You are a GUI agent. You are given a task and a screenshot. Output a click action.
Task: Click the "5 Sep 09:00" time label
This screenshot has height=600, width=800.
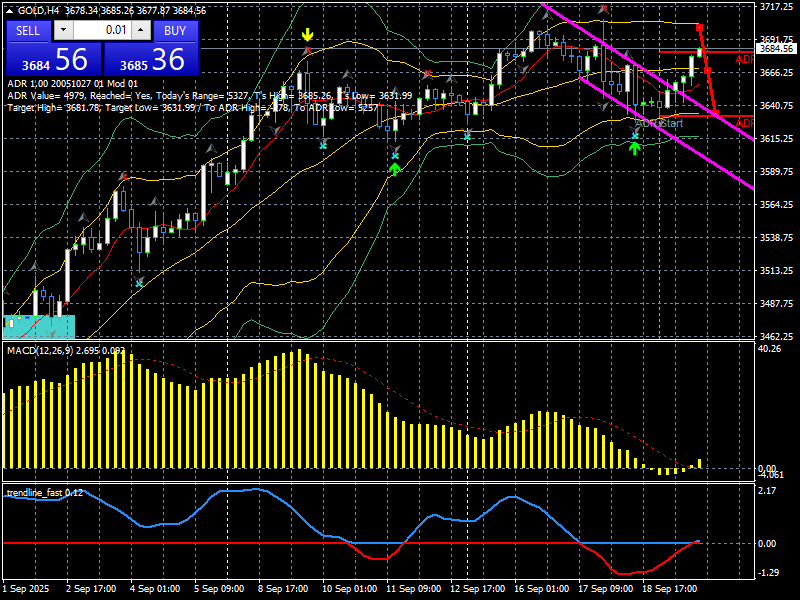tap(219, 589)
